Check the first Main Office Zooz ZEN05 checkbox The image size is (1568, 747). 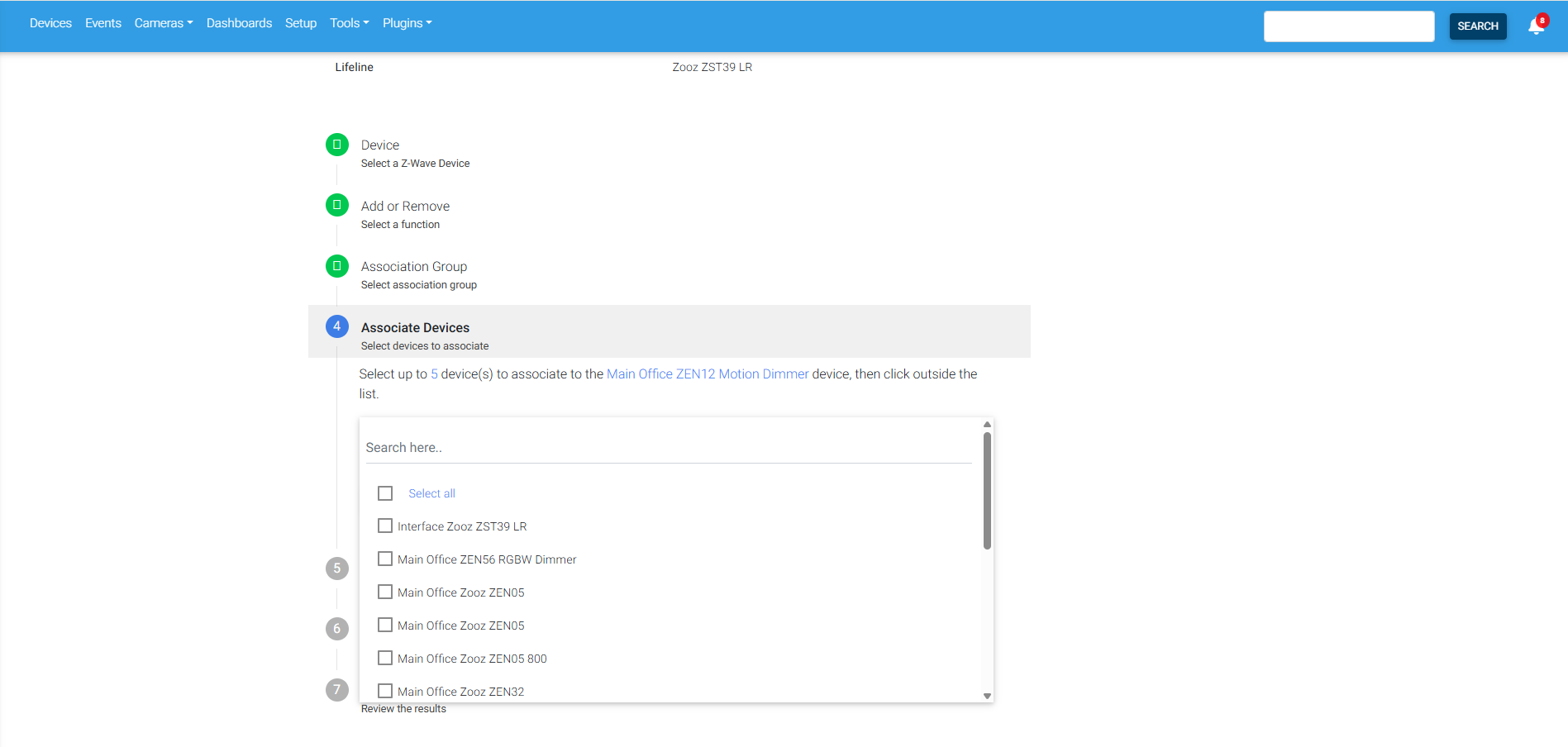coord(385,592)
